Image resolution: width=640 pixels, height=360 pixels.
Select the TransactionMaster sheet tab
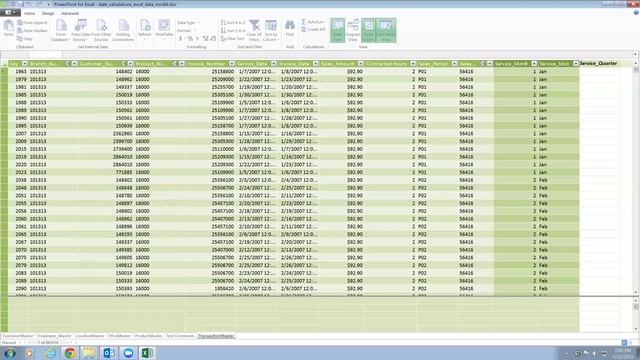(216, 336)
